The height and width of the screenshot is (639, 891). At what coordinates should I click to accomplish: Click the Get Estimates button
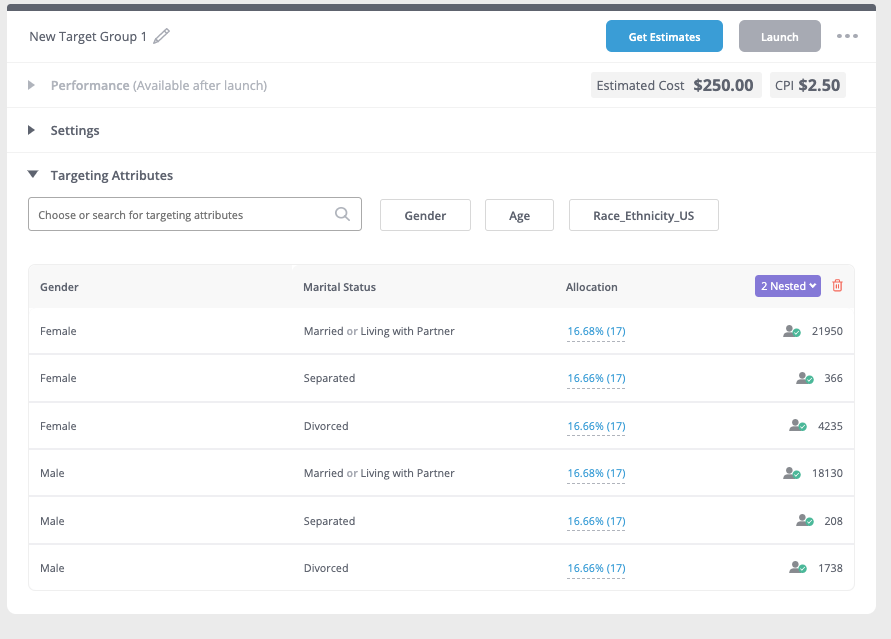pos(664,36)
